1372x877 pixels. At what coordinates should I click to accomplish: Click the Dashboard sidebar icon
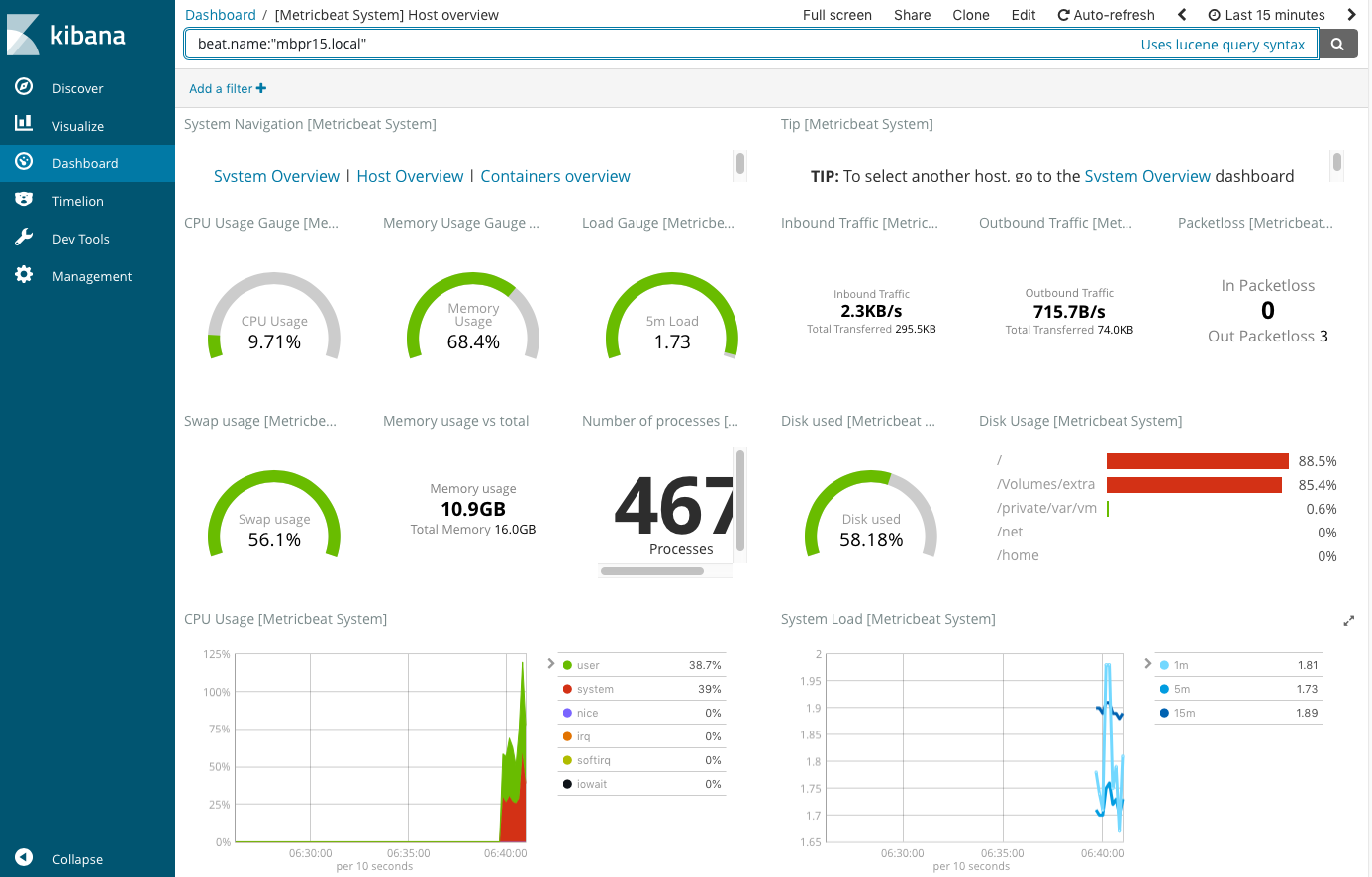[24, 162]
